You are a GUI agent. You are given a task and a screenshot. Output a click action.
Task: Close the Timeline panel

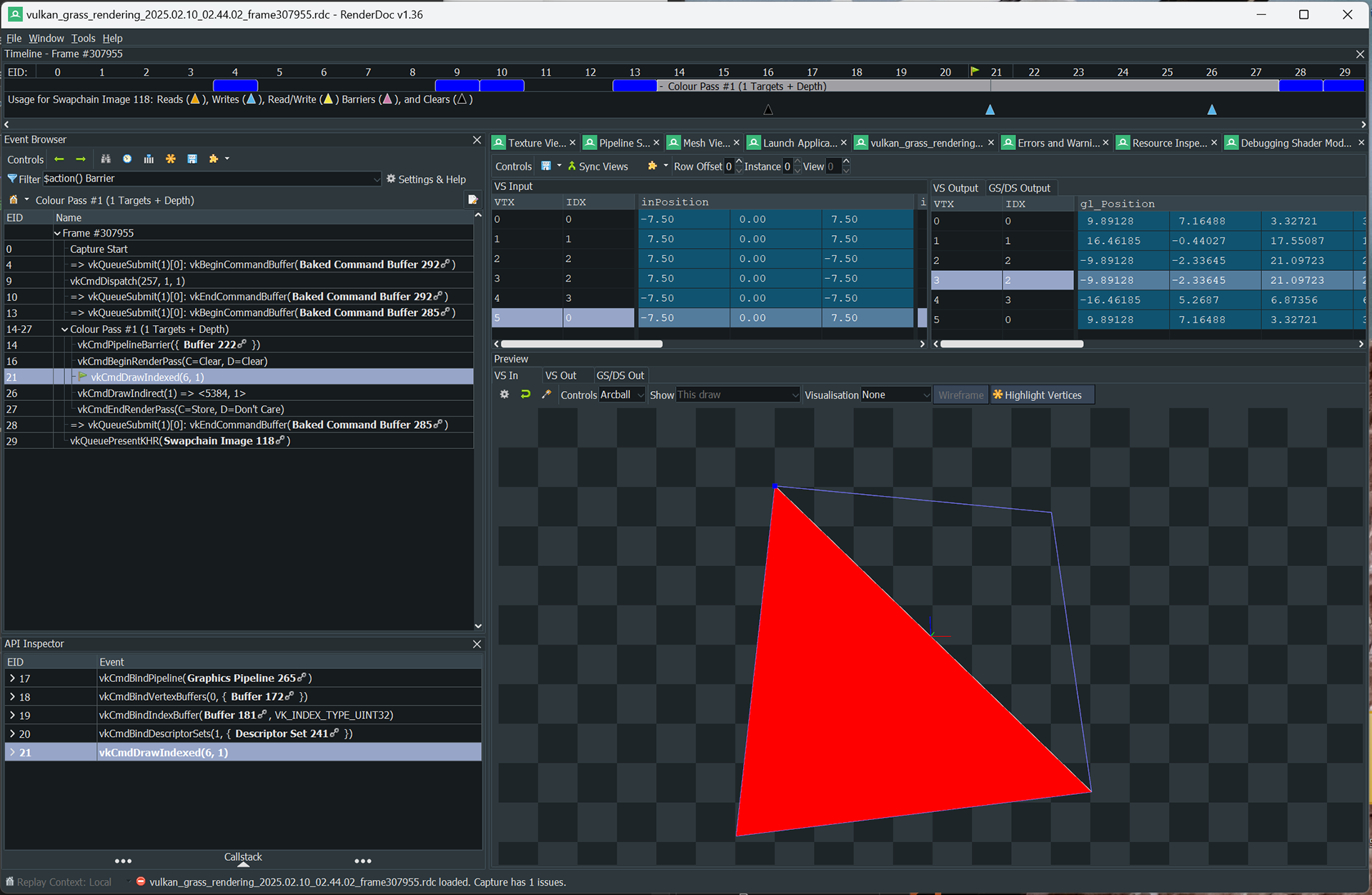[x=1360, y=54]
